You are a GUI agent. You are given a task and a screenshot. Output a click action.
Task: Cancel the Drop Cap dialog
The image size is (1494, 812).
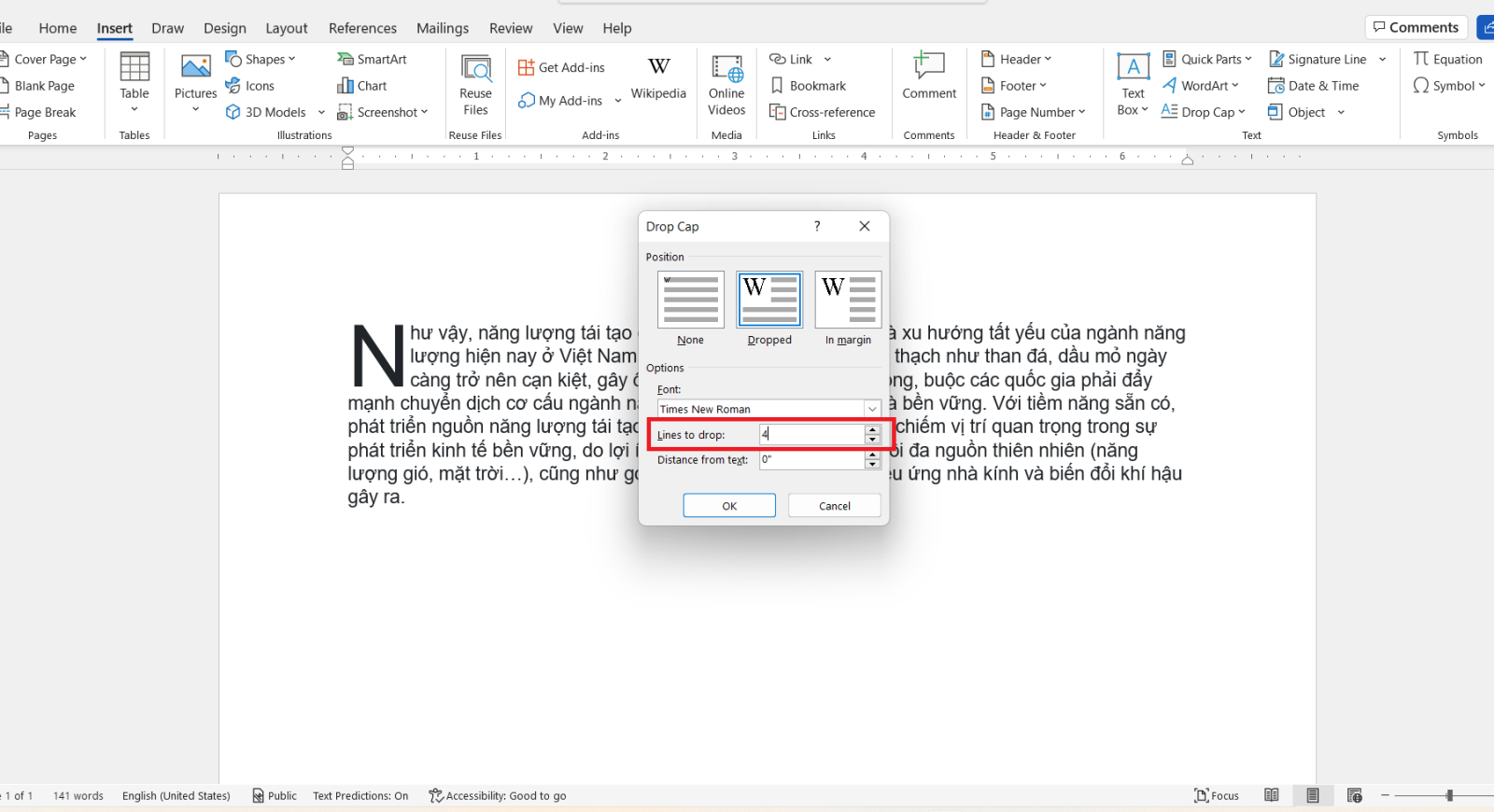[835, 506]
